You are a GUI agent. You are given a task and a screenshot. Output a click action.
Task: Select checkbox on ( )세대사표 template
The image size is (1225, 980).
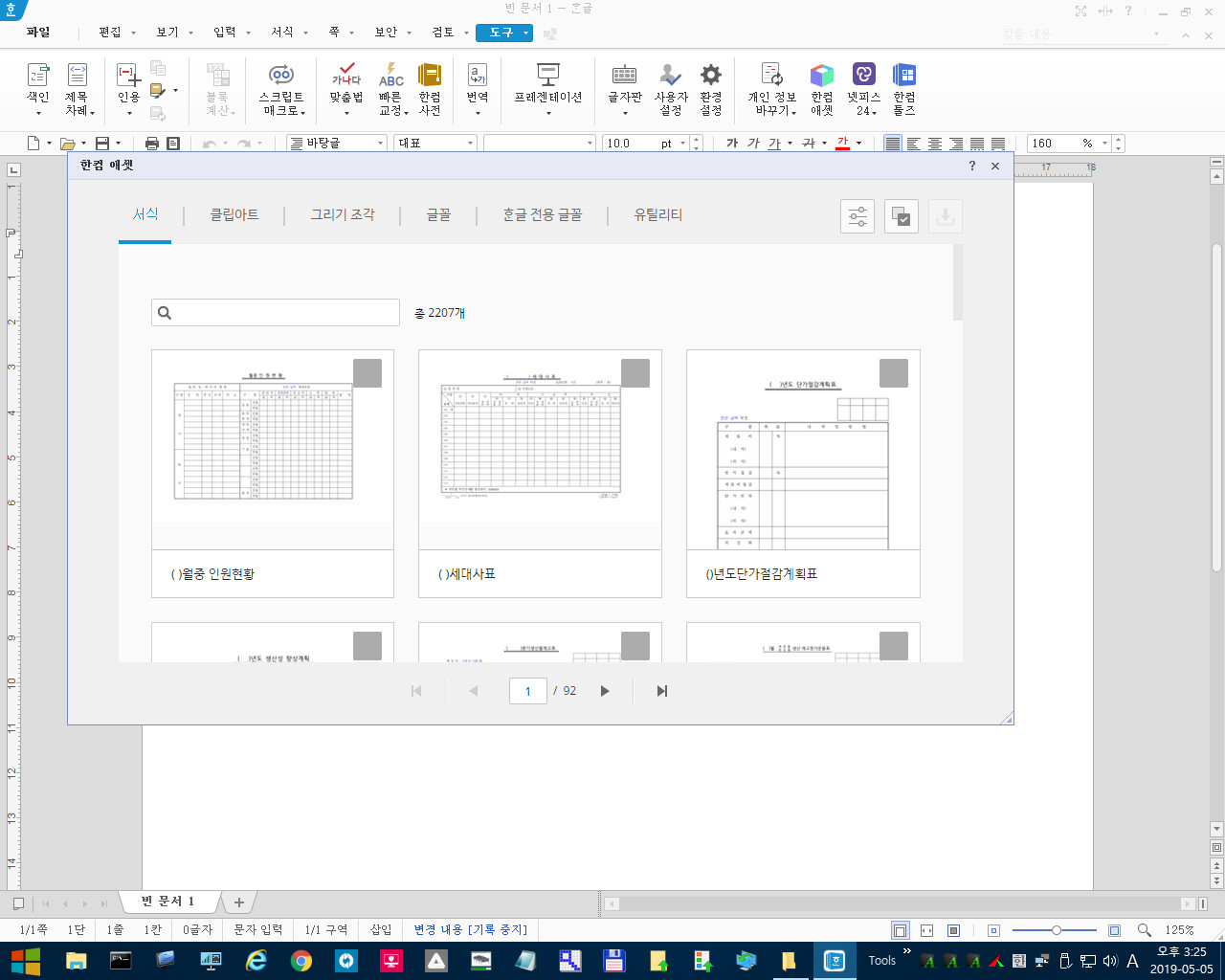635,373
